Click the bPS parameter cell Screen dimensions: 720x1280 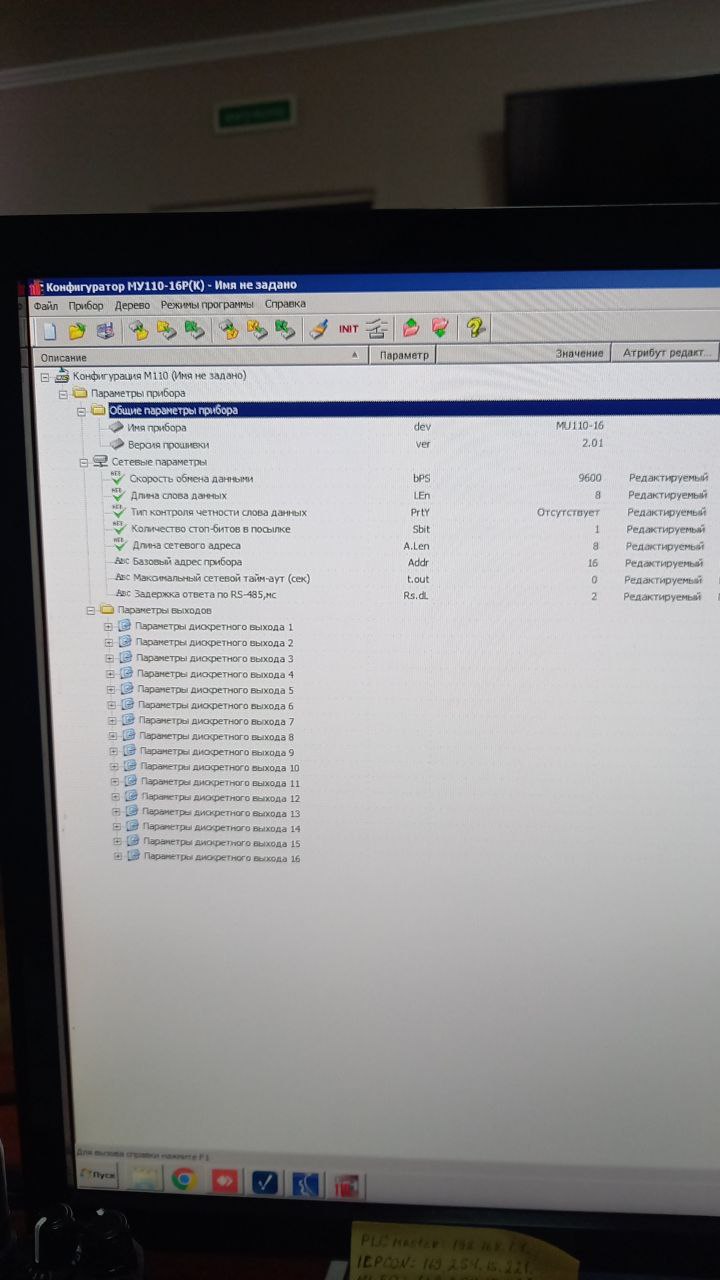coord(421,478)
